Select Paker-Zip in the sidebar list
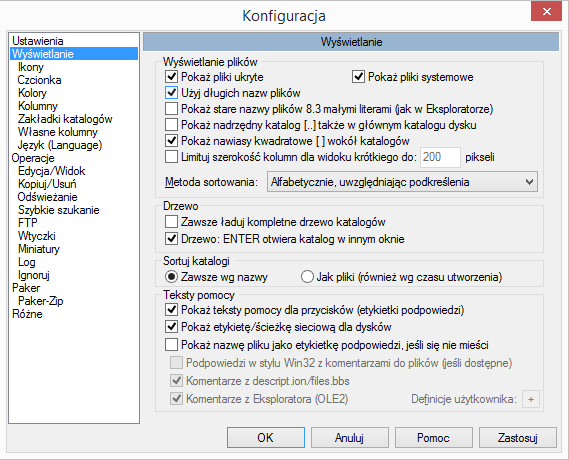The image size is (569, 460). pyautogui.click(x=41, y=301)
